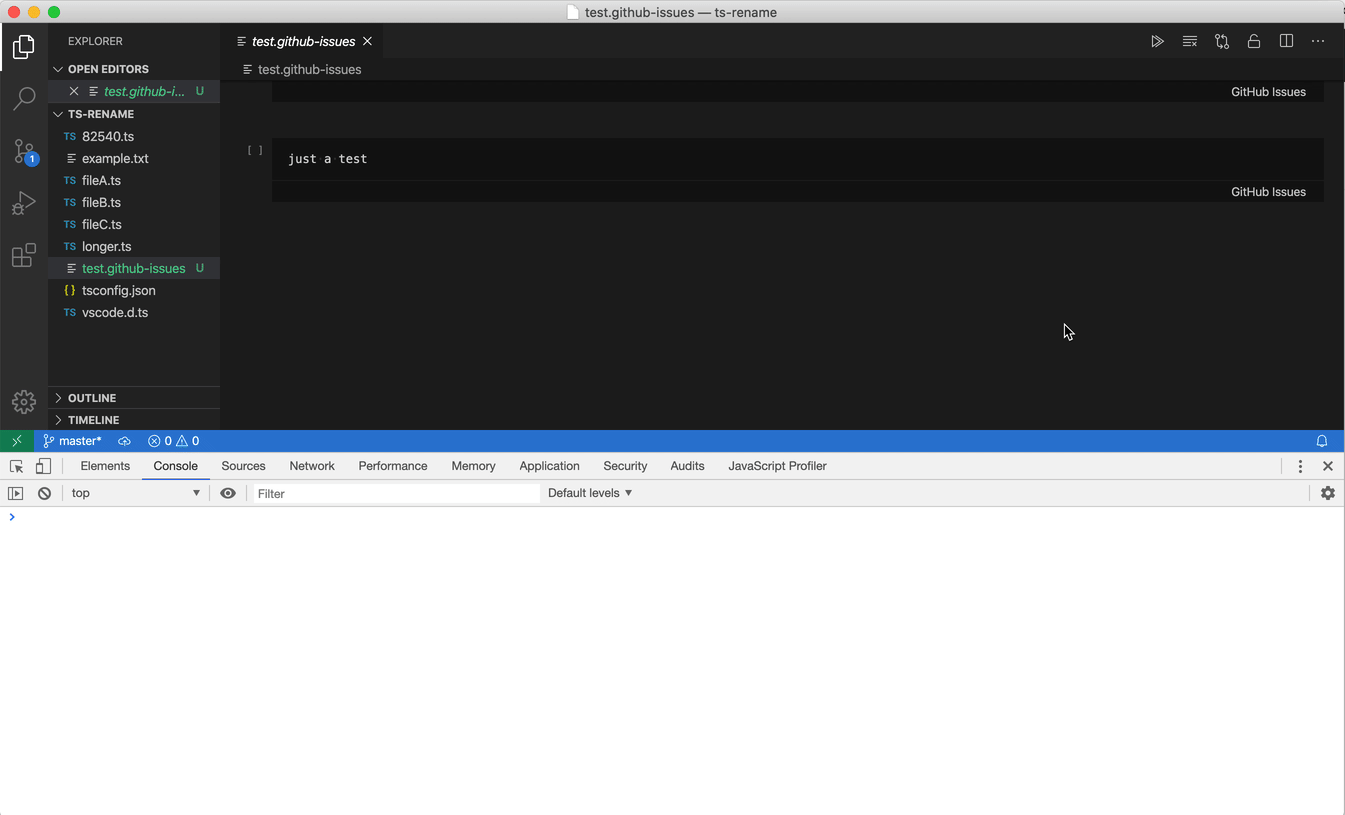Open the Search view icon
The image size is (1345, 815).
pyautogui.click(x=24, y=98)
